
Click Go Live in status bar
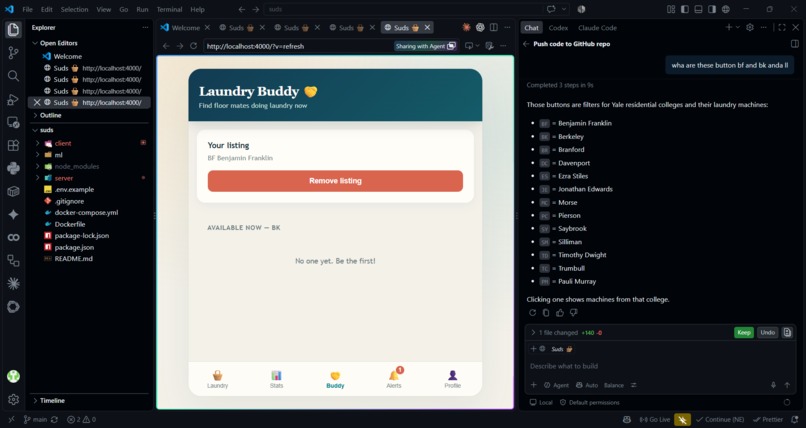[654, 420]
